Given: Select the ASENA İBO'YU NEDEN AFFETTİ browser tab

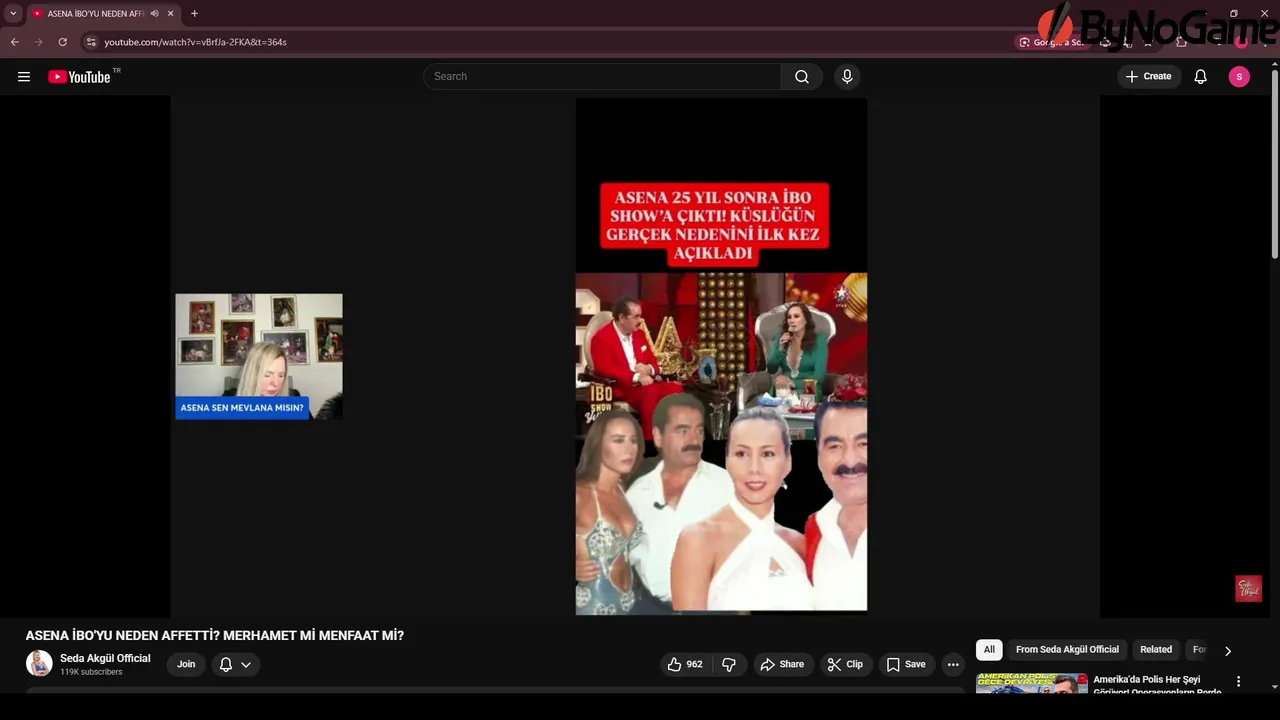Looking at the screenshot, I should coord(103,13).
